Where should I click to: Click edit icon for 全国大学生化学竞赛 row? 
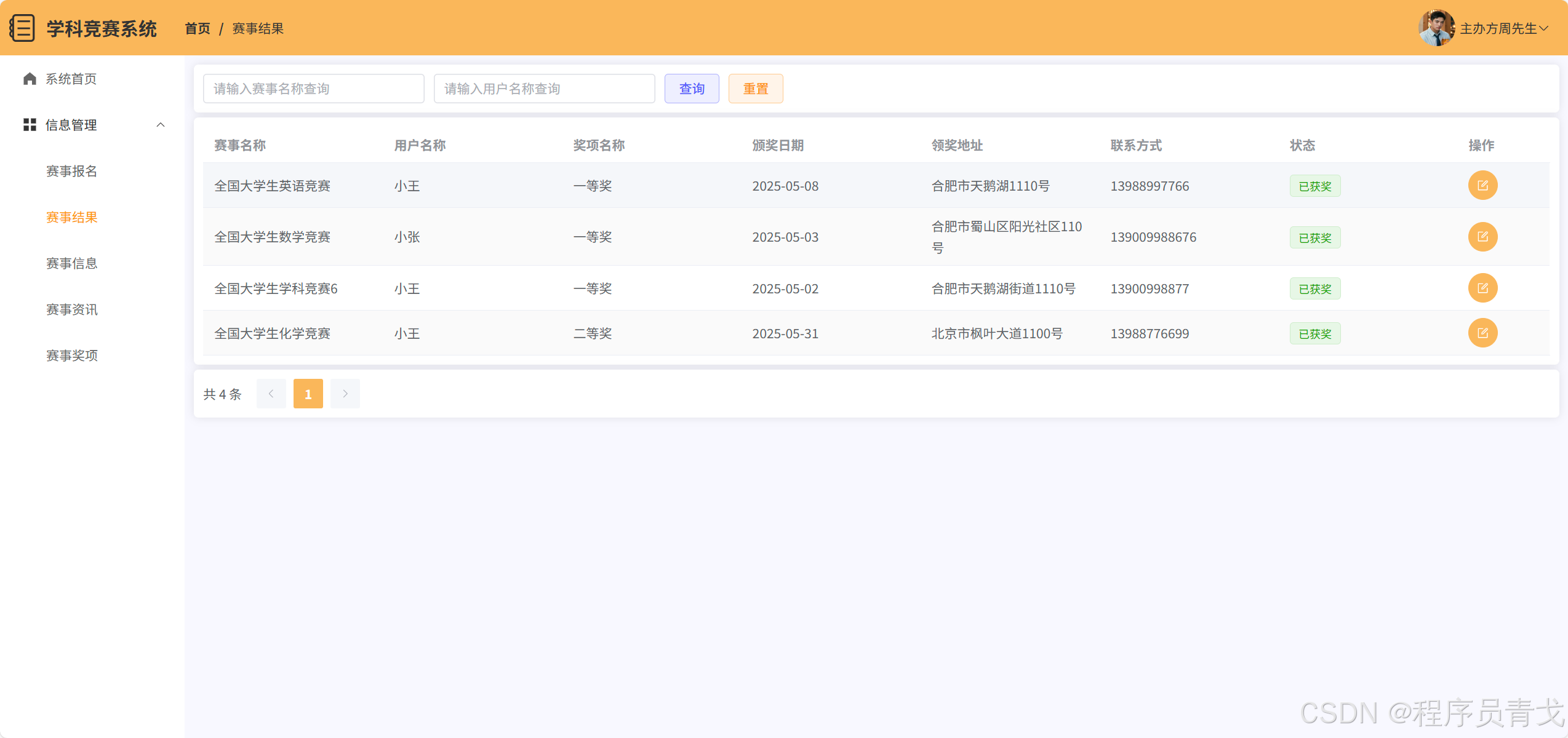click(x=1482, y=333)
